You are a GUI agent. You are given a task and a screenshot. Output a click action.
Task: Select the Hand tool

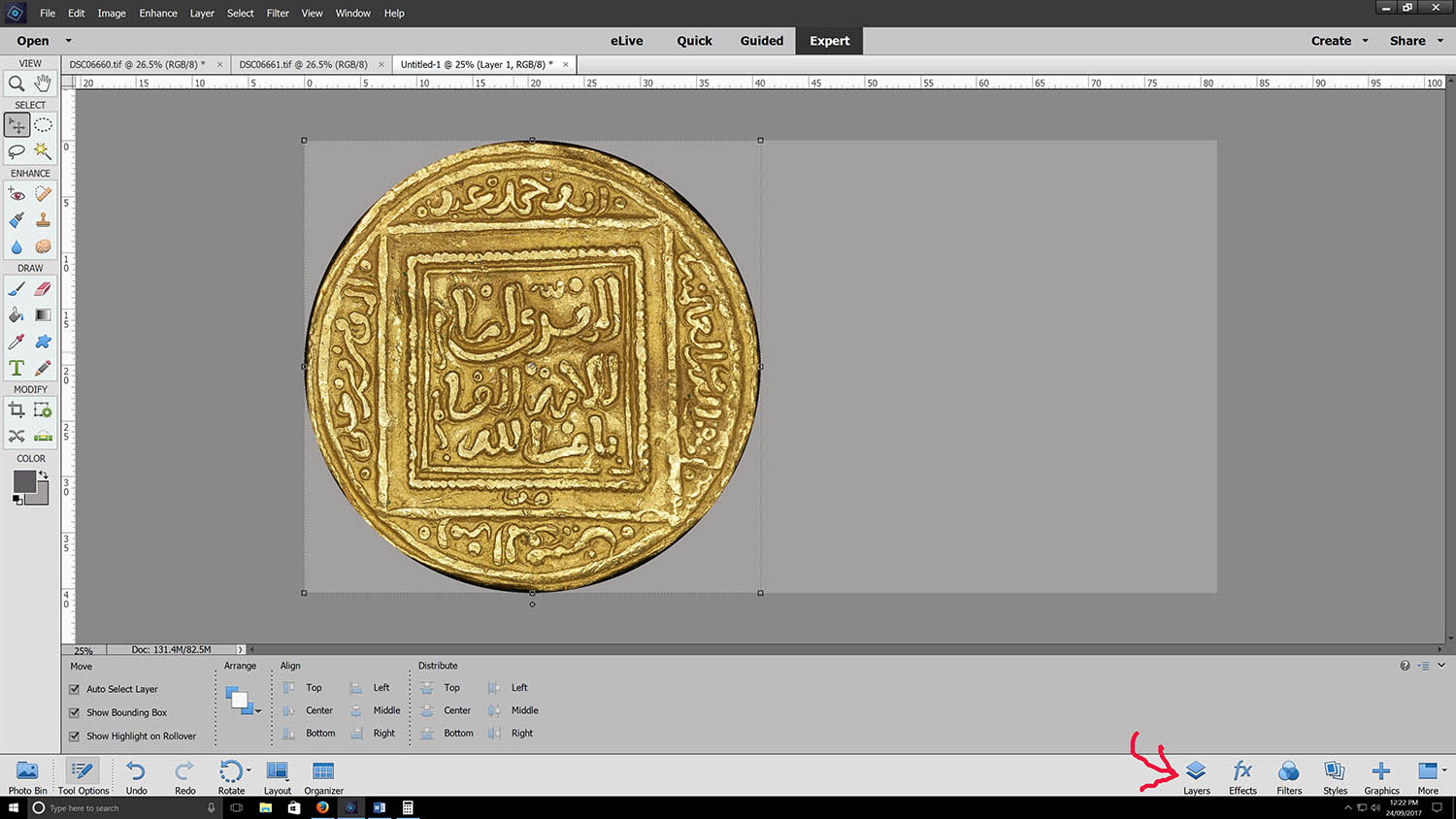43,84
